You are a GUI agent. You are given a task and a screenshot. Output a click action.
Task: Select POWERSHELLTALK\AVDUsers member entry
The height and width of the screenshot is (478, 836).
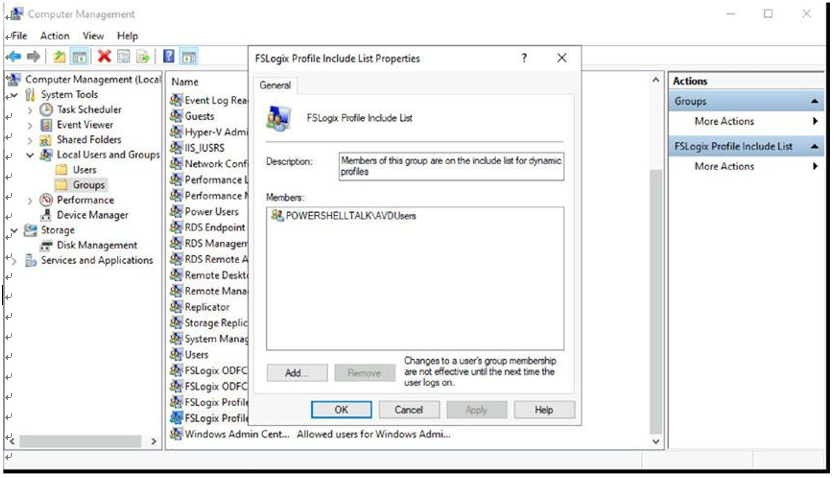[x=343, y=215]
